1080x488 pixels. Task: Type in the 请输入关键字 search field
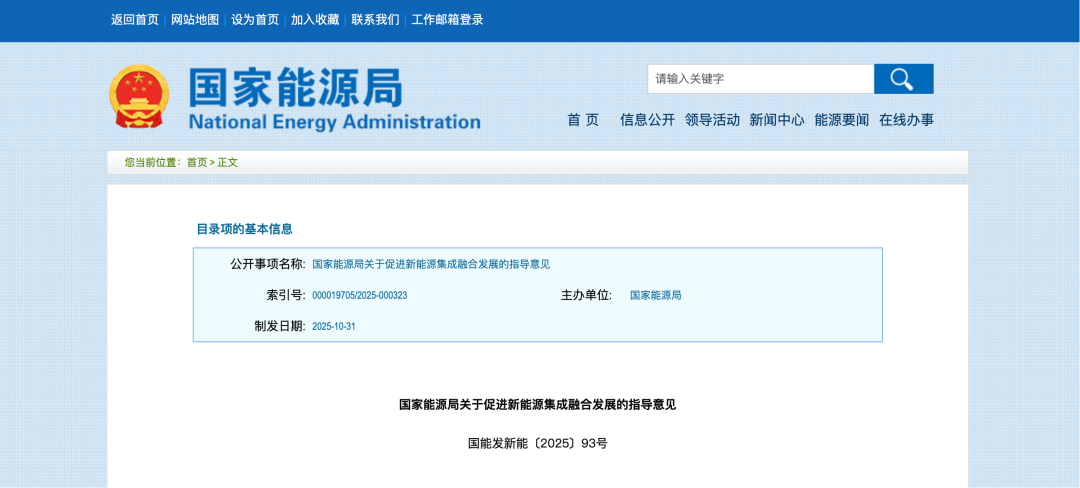(x=760, y=79)
